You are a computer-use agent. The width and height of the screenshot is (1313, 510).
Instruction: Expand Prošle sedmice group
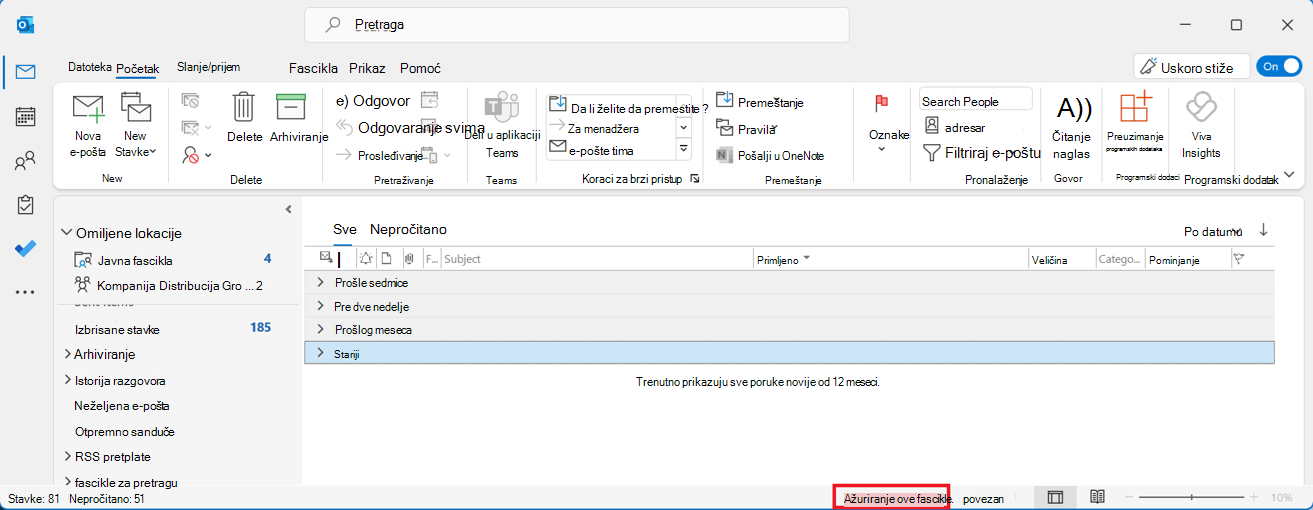(x=320, y=283)
